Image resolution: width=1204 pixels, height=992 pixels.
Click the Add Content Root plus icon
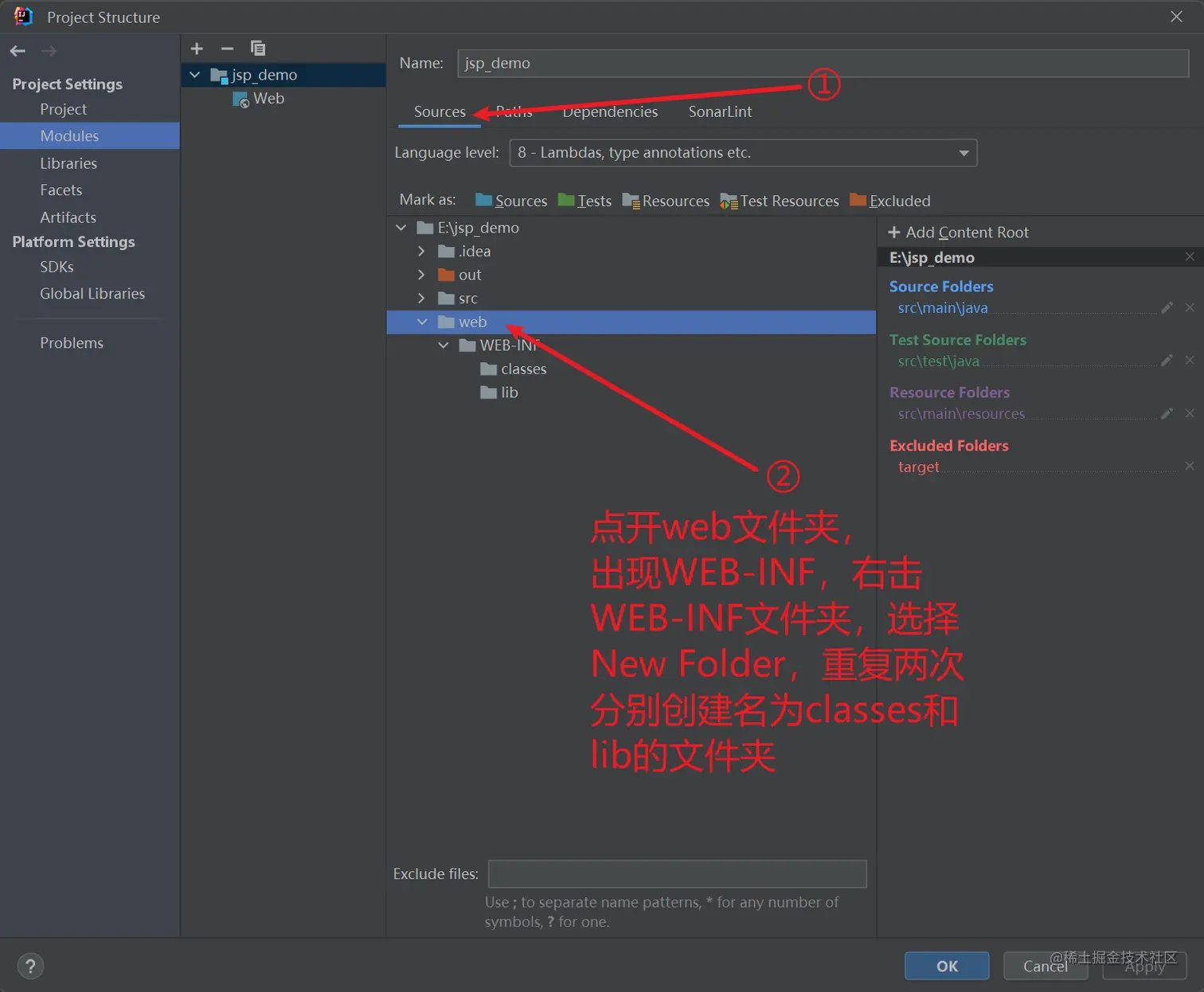894,232
